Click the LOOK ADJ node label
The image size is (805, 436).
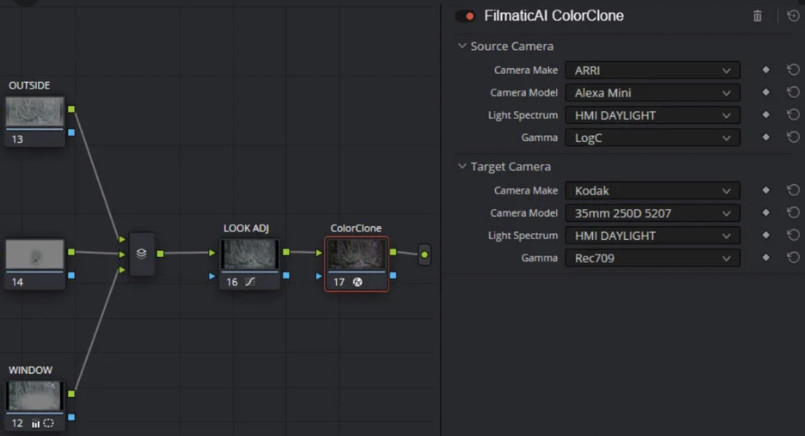tap(246, 228)
